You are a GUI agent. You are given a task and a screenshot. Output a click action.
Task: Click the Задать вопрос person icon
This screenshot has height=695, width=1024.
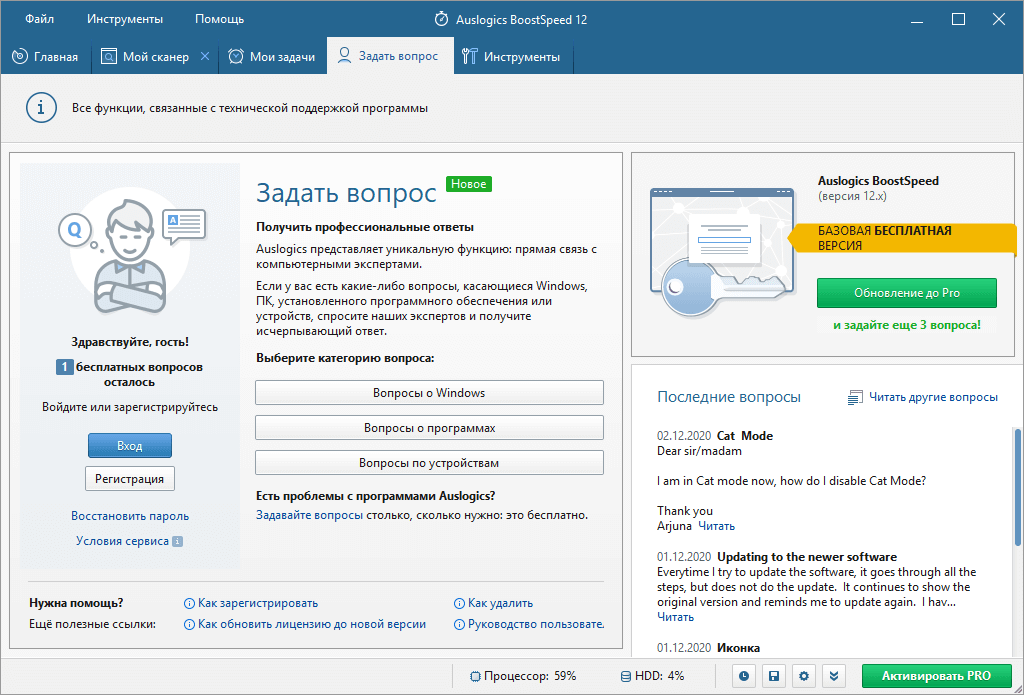pos(344,56)
